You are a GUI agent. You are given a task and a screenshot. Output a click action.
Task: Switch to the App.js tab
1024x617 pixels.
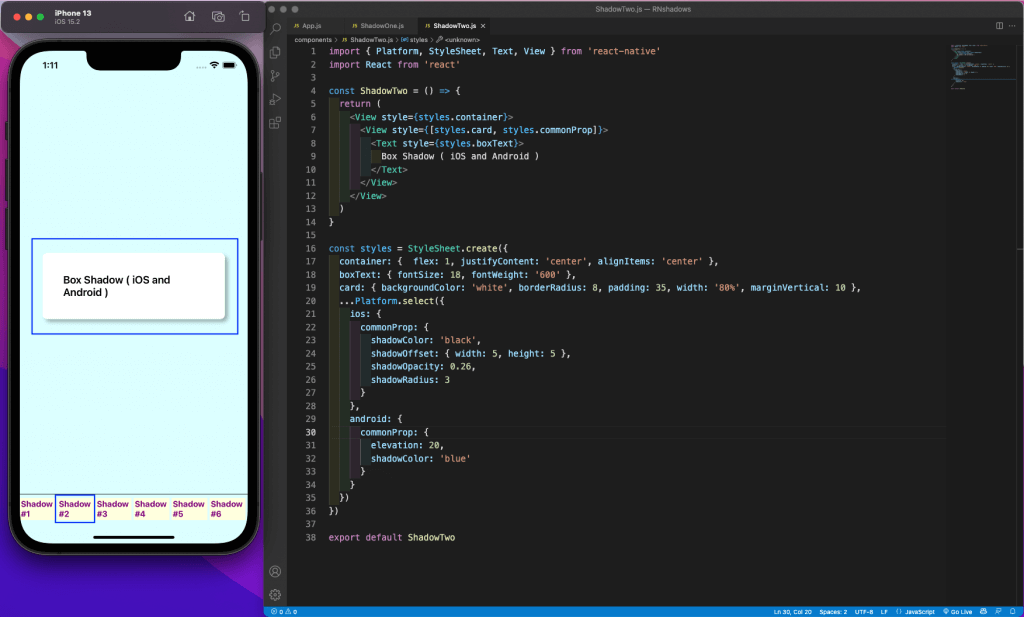point(311,24)
